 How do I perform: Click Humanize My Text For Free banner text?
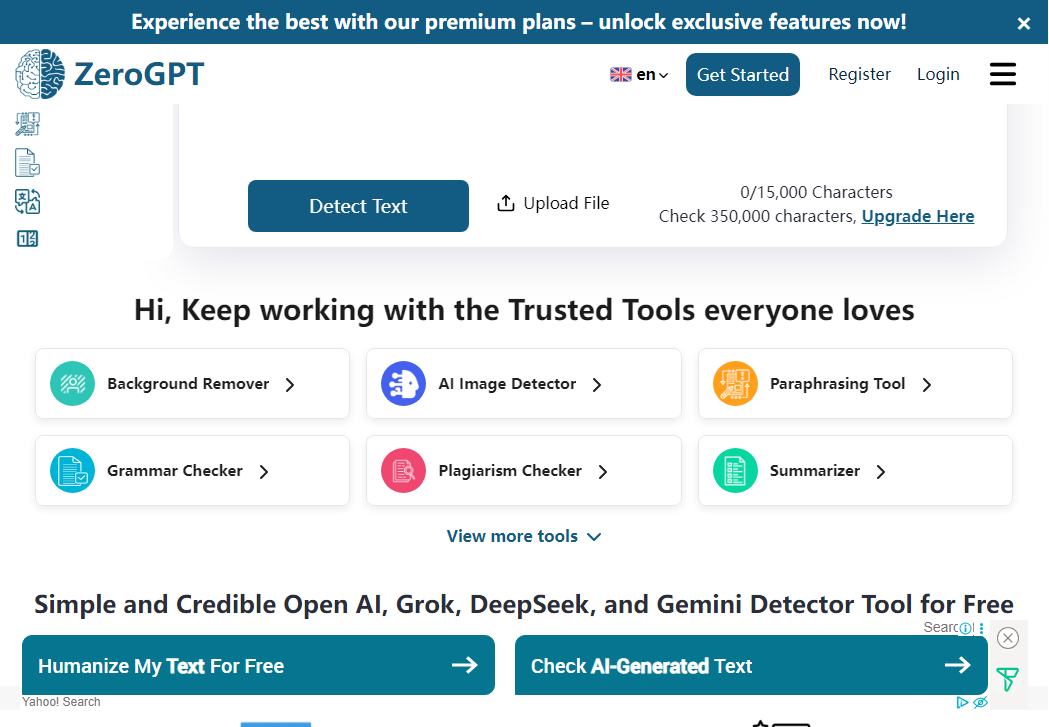coord(161,665)
